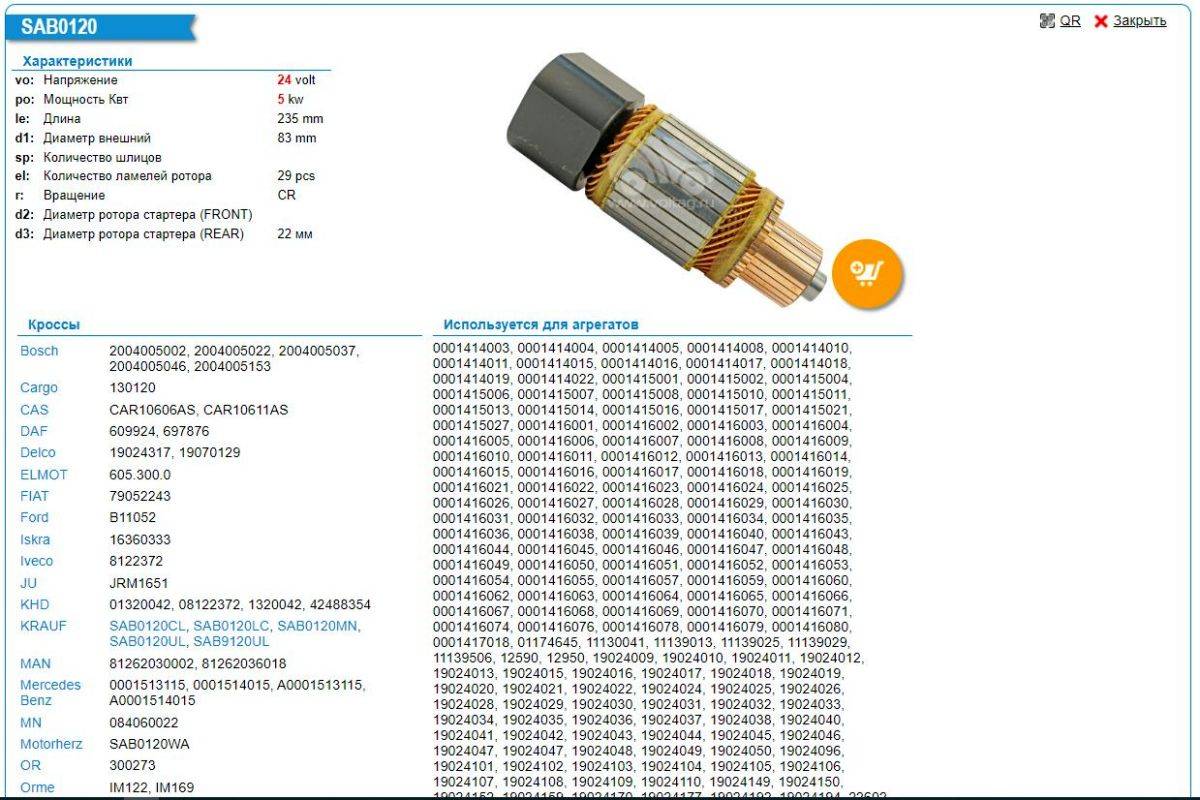
Task: Open the SAB0120CL cross reference link
Action: pyautogui.click(x=148, y=627)
